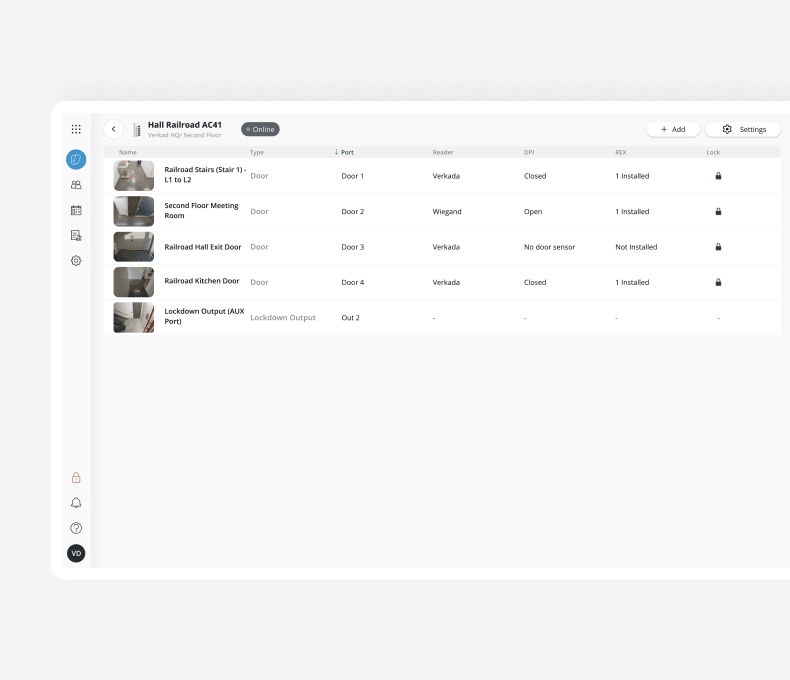Open the users icon in sidebar
The image size is (790, 680).
point(76,185)
